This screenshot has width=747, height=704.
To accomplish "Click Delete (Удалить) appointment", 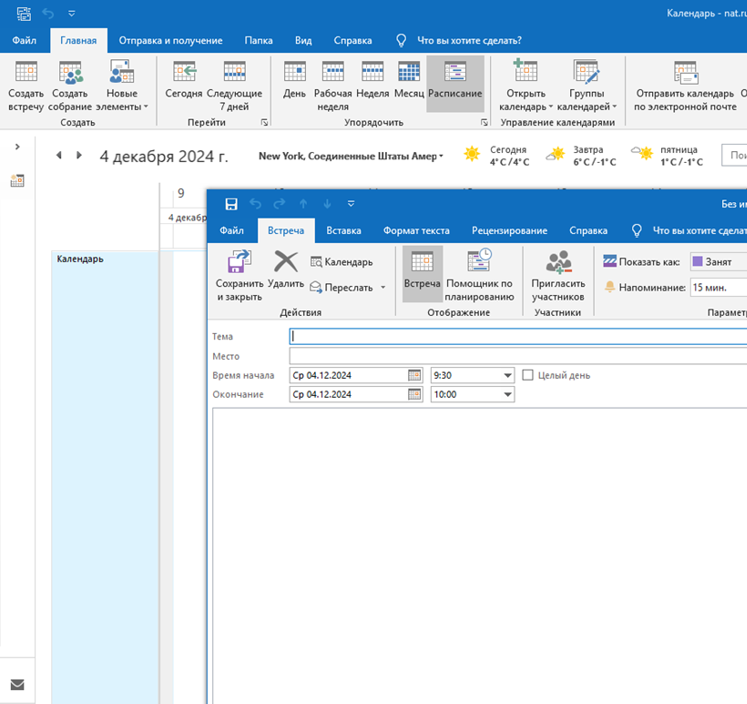I will click(x=286, y=270).
